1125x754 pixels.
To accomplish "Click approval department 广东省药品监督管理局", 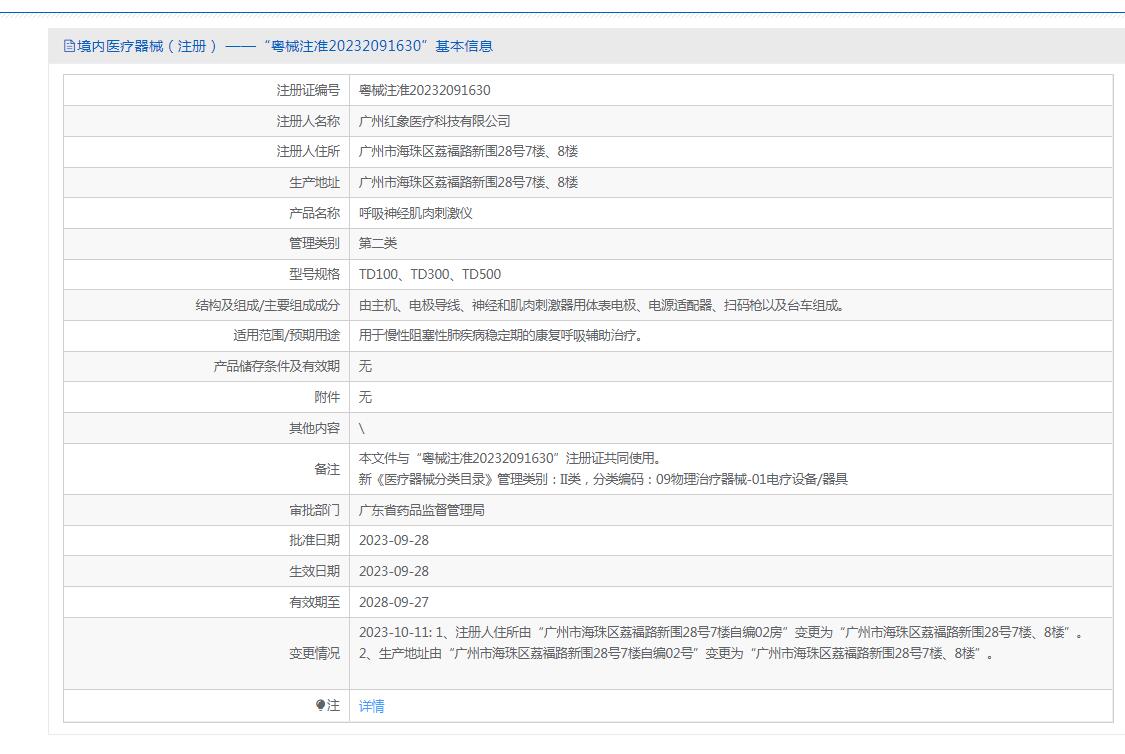I will pos(436,510).
